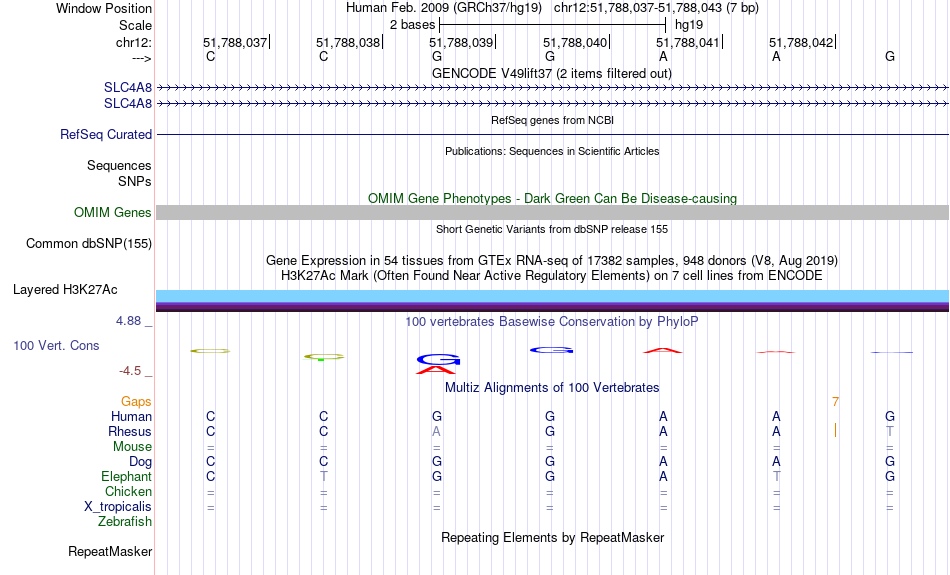Select the Dog alignment row label
This screenshot has height=575, width=950.
(141, 462)
